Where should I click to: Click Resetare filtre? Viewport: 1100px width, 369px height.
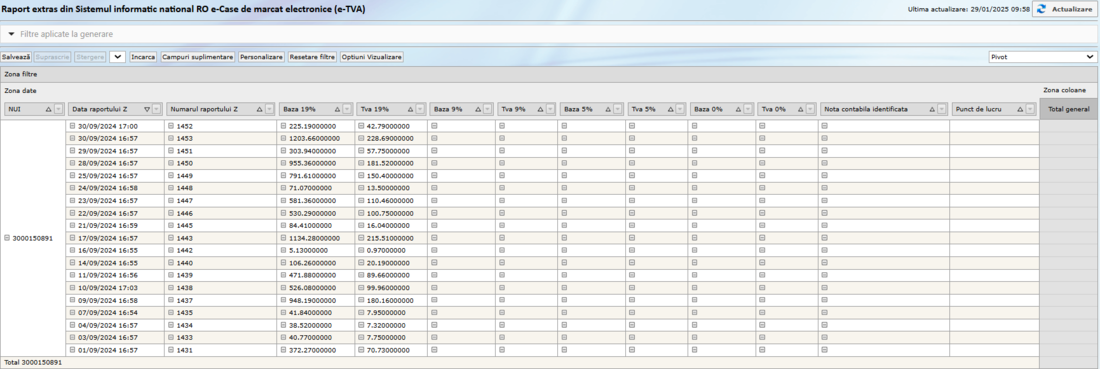point(312,57)
